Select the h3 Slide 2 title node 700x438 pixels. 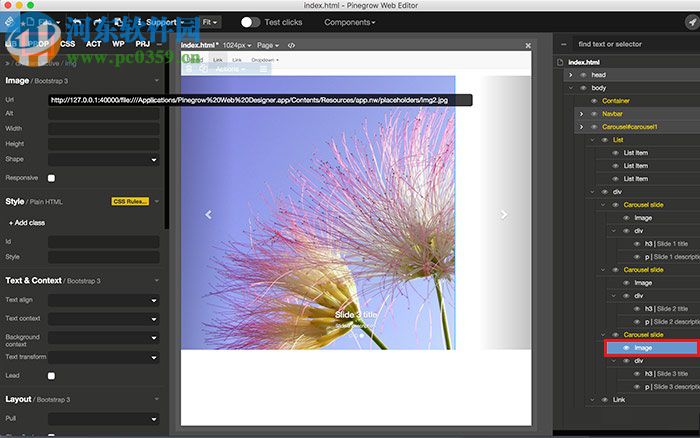click(x=666, y=309)
